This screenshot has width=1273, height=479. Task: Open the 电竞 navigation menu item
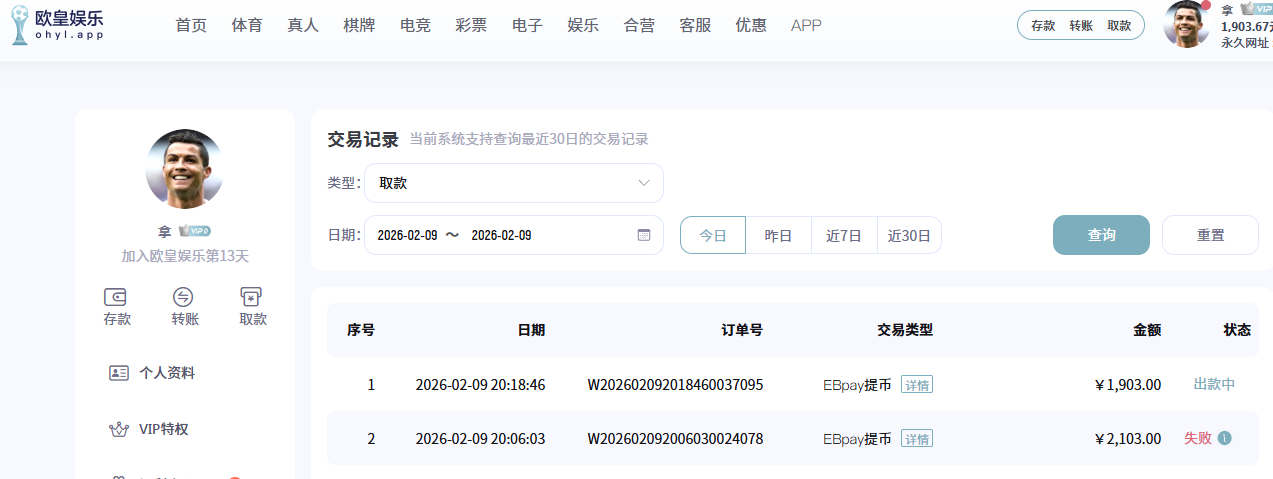[x=414, y=26]
